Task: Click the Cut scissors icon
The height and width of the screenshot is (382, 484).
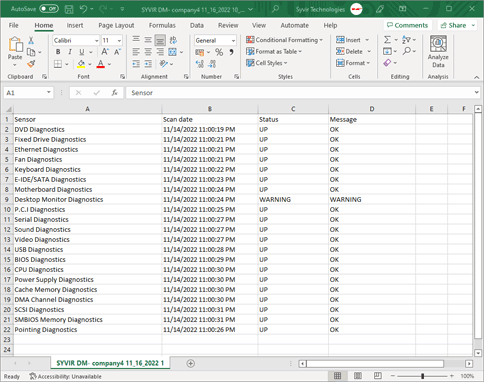Action: pos(31,40)
